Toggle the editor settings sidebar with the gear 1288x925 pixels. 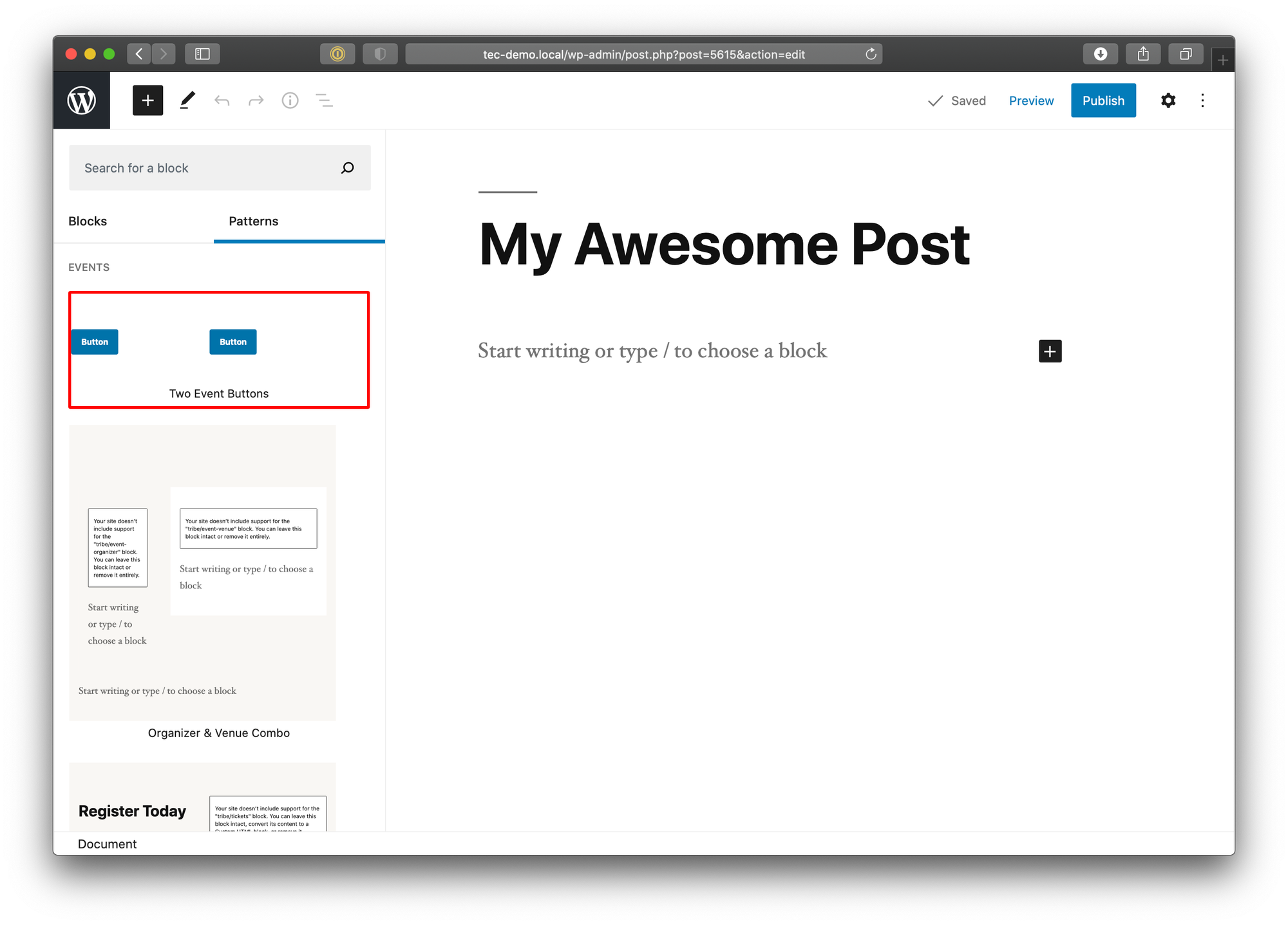coord(1168,100)
